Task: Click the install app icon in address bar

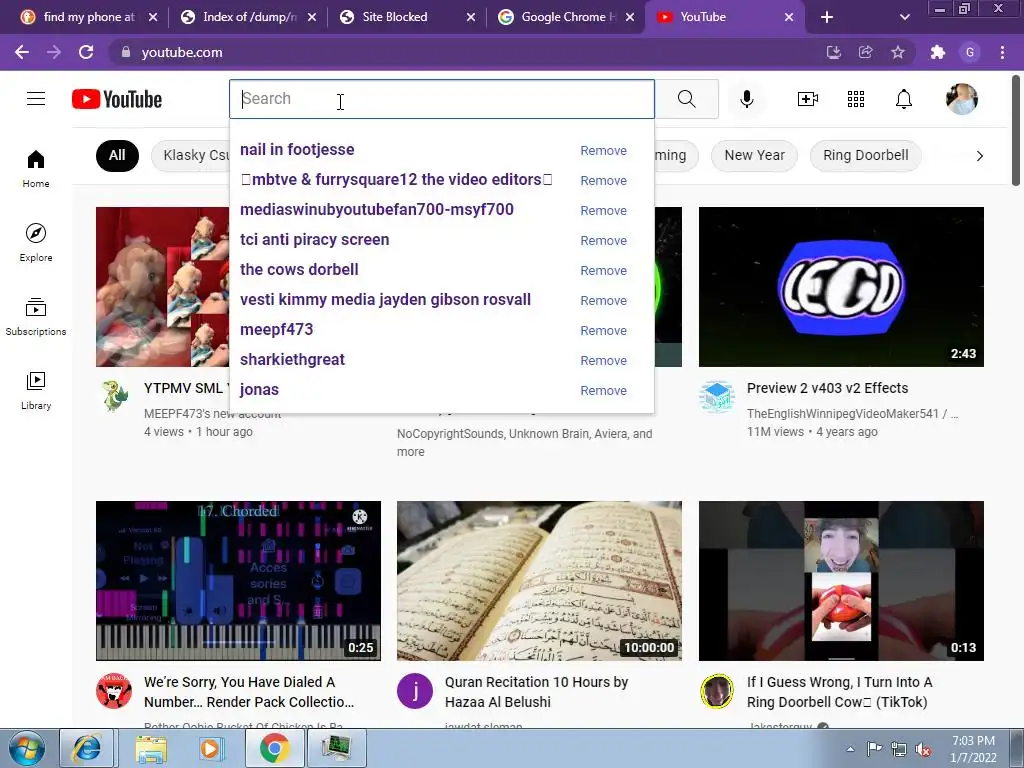Action: coord(833,52)
